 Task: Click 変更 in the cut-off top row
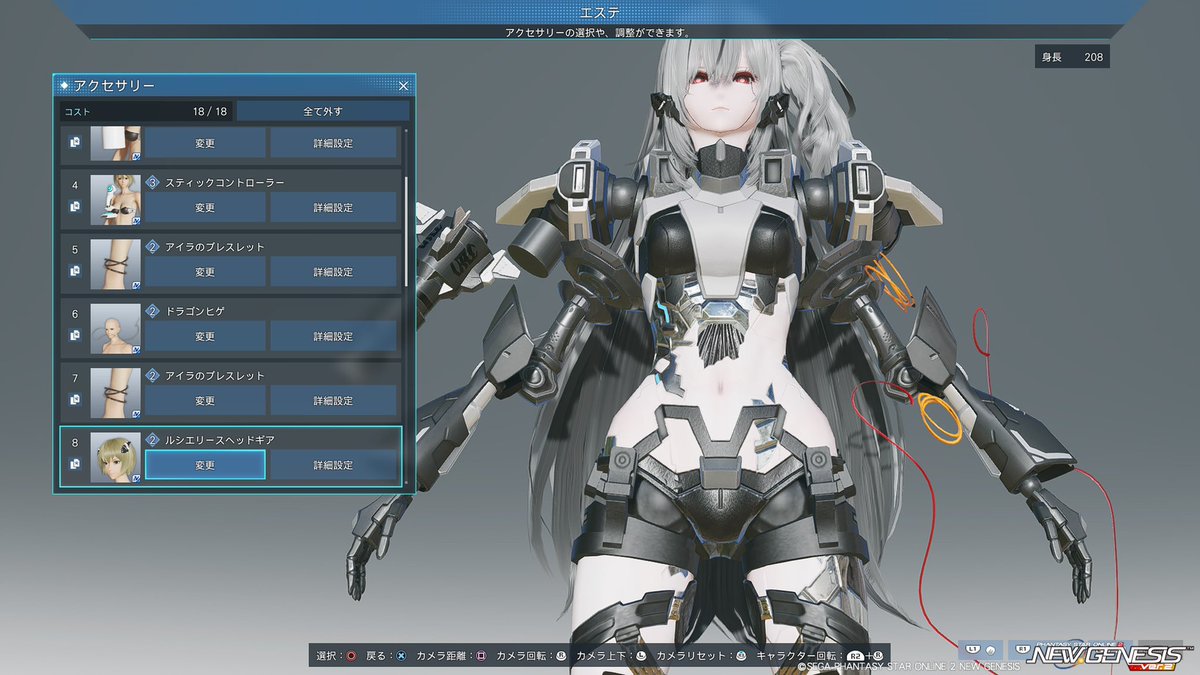(x=205, y=143)
